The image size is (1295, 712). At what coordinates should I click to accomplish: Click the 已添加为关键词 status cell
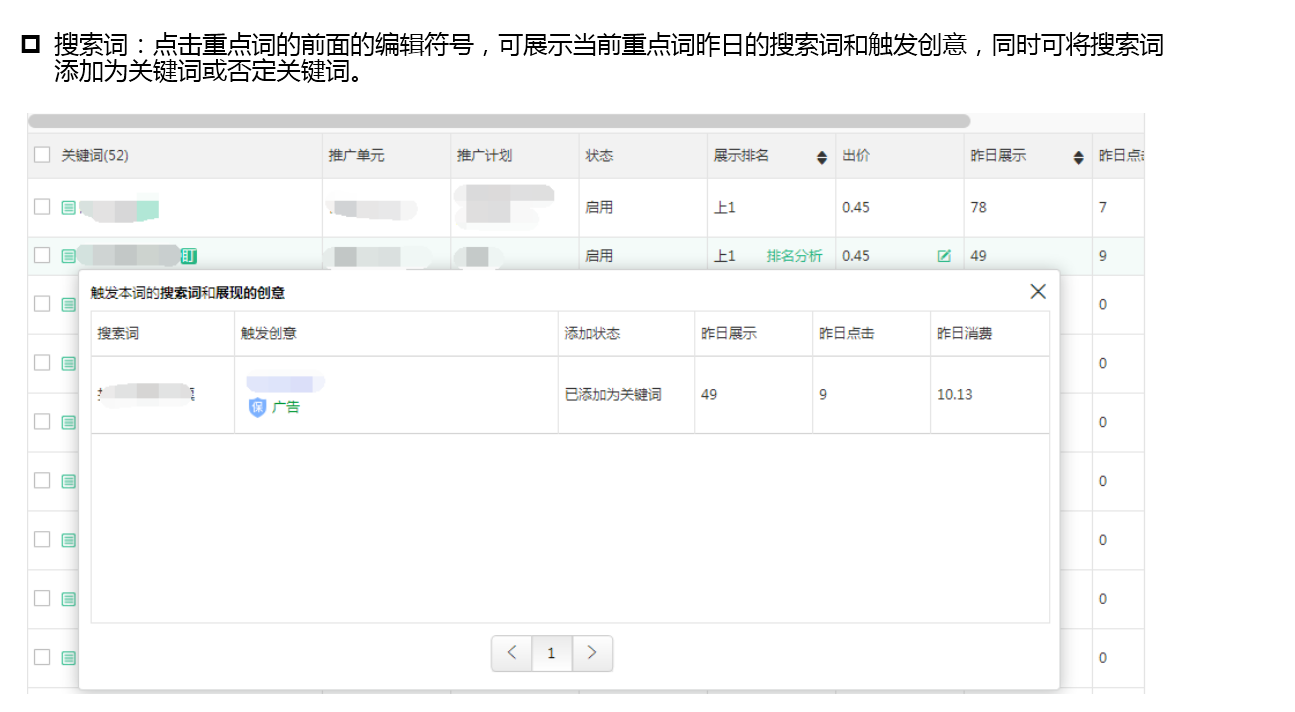click(x=613, y=395)
